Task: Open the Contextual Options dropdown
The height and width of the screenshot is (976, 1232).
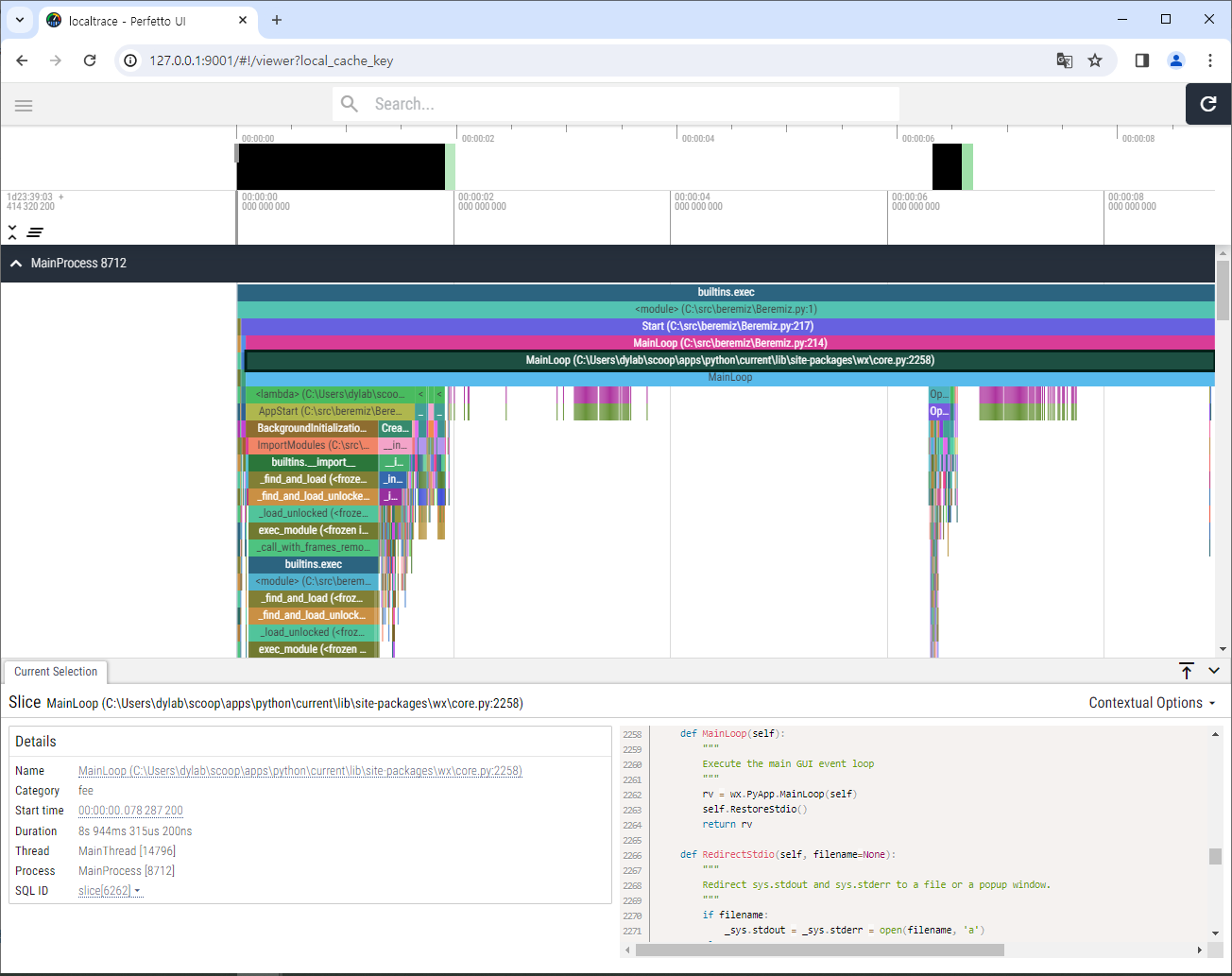Action: point(1152,703)
